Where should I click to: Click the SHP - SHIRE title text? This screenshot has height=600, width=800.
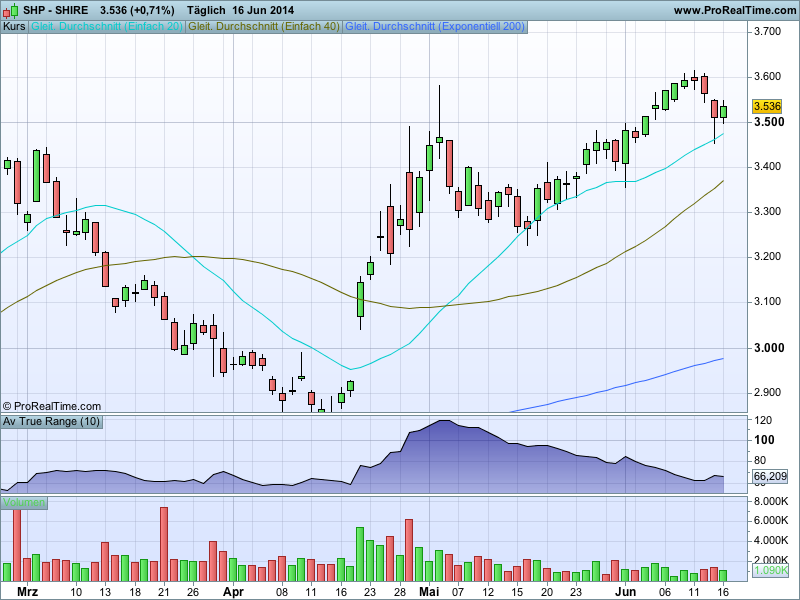56,10
